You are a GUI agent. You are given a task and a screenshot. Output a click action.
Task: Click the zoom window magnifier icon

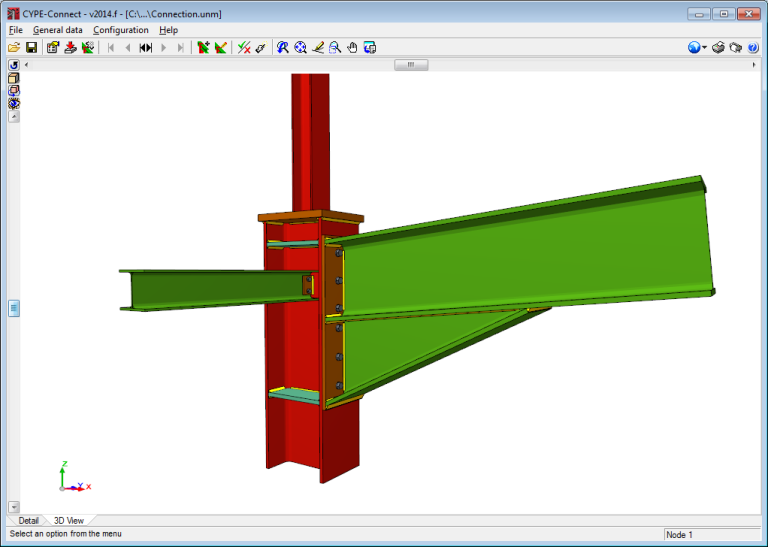pyautogui.click(x=335, y=48)
